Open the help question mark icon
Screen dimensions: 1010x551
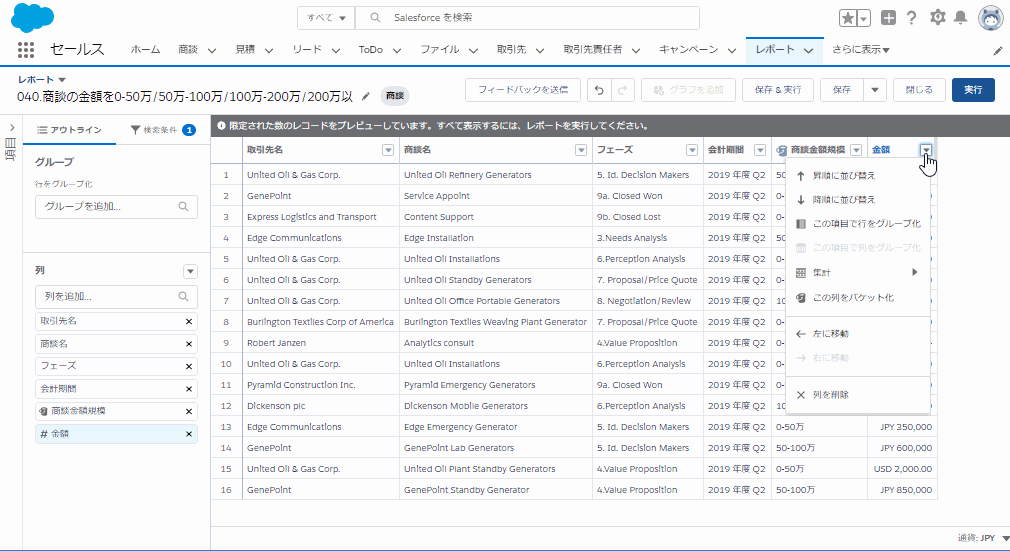(x=911, y=18)
